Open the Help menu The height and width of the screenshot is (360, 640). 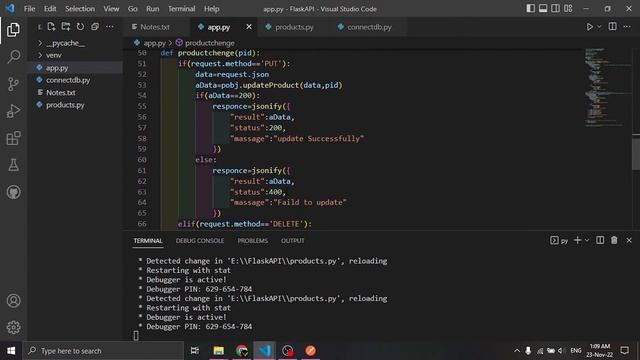211,9
